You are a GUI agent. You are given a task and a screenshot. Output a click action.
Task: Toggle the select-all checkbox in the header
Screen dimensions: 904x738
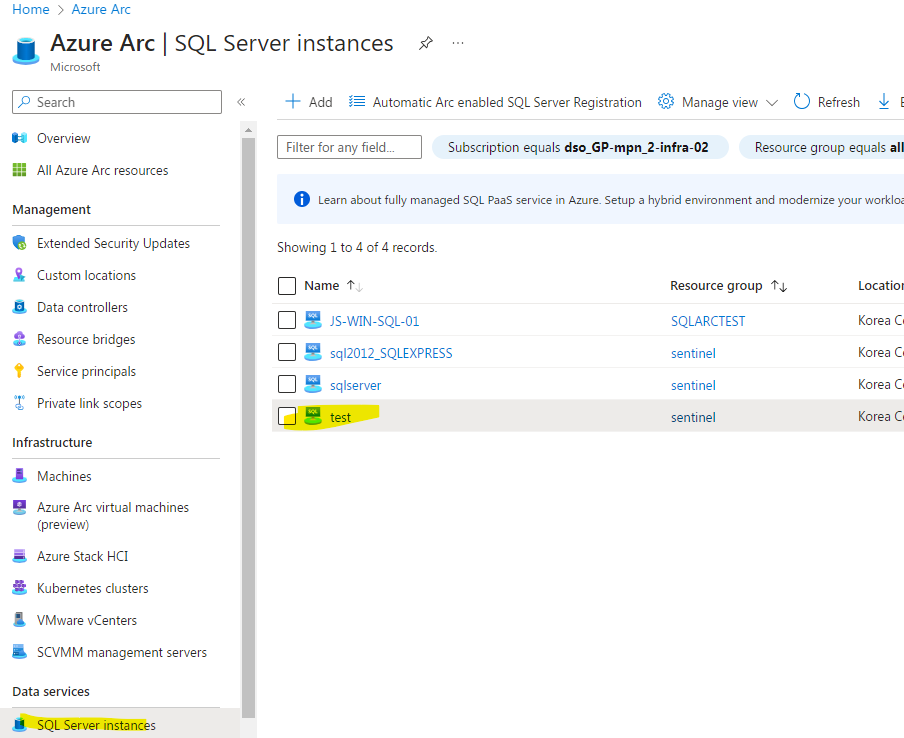[287, 286]
